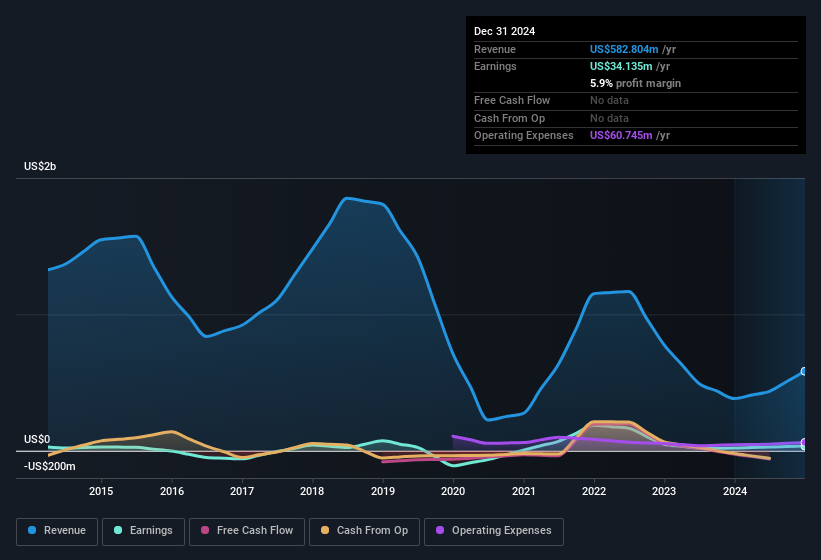The width and height of the screenshot is (821, 560).
Task: Click the 2022 x-axis label
Action: tap(594, 491)
